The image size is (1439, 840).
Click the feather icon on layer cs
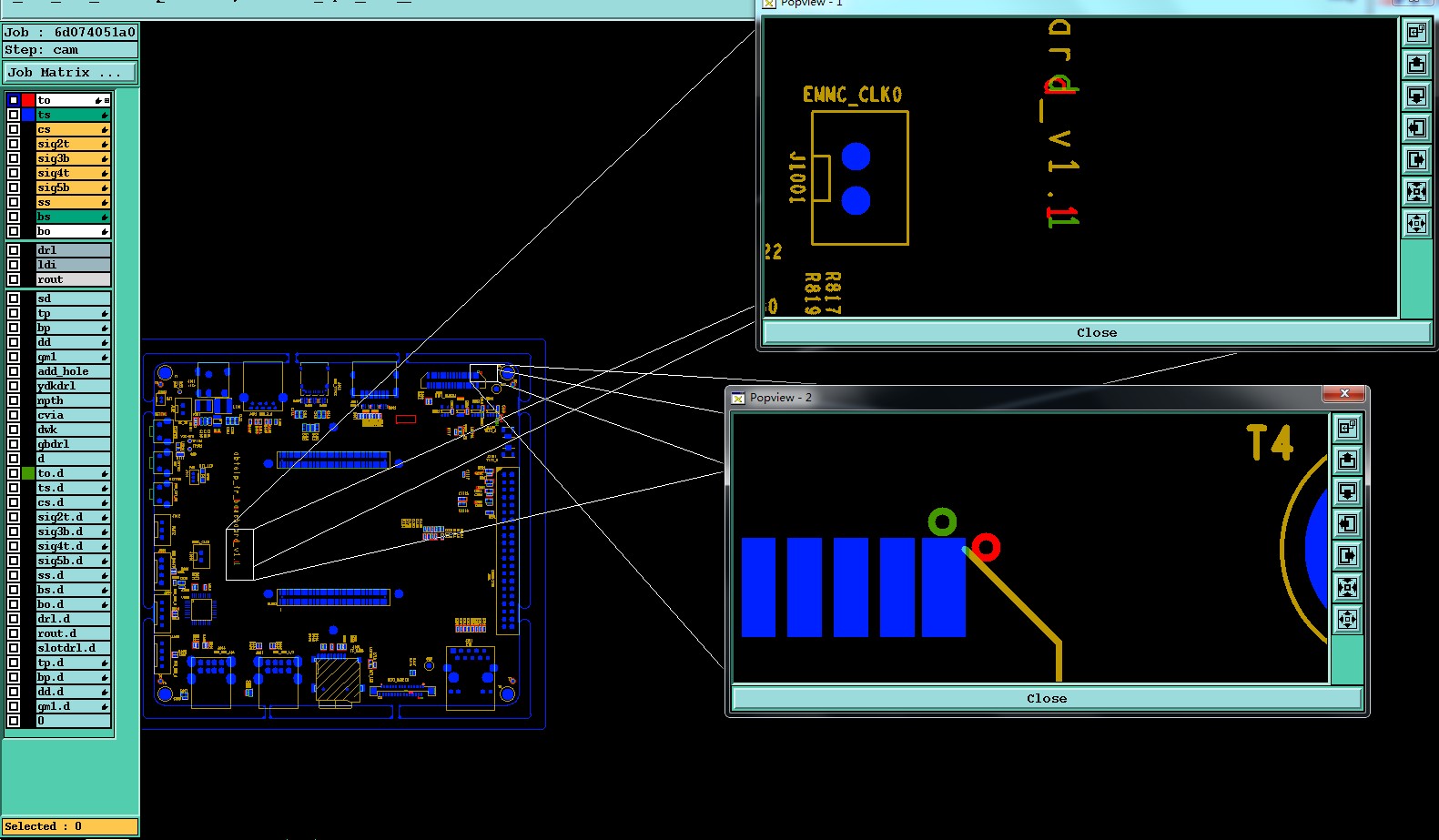105,129
